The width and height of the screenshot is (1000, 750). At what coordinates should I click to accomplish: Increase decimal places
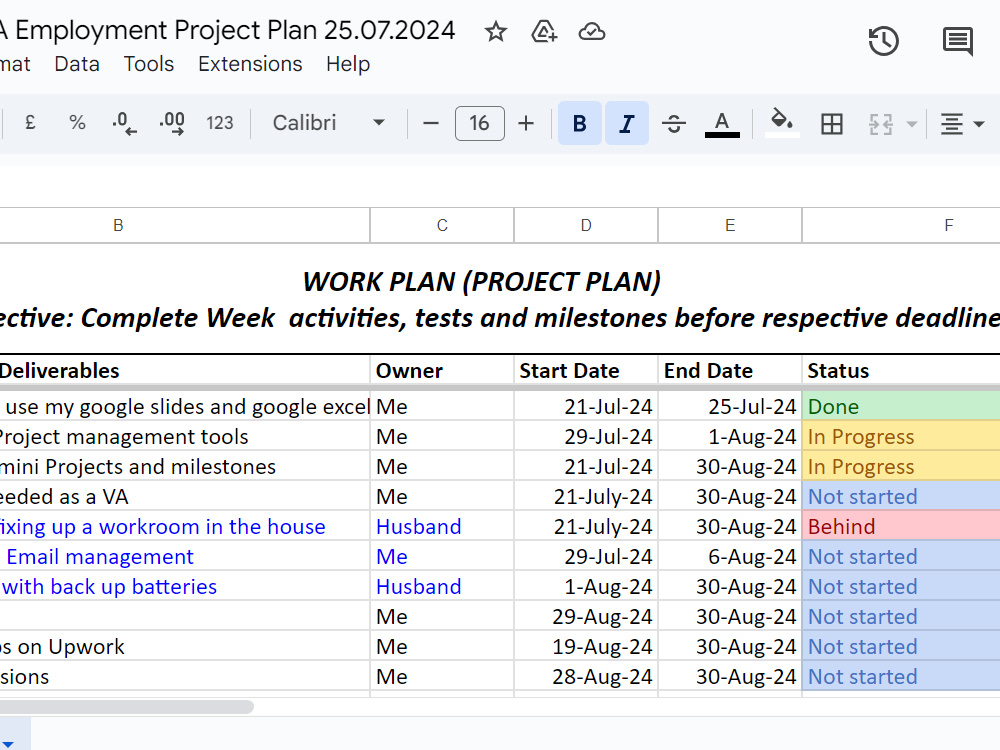(x=172, y=122)
